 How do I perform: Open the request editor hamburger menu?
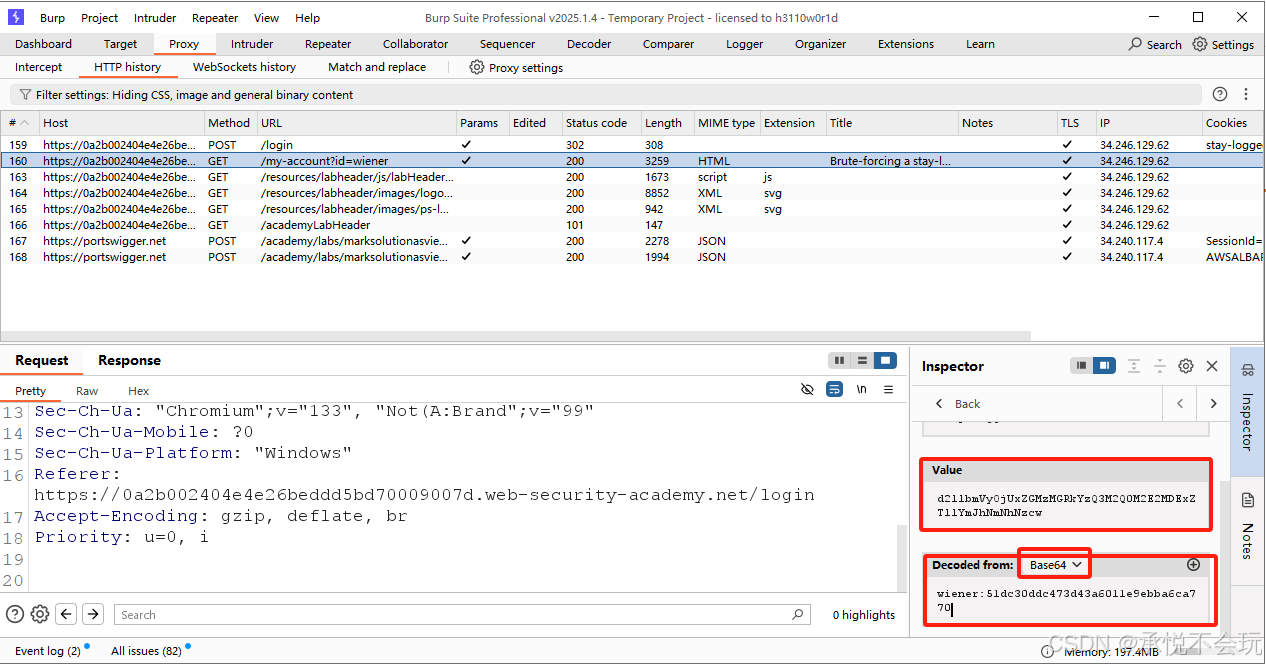[888, 390]
